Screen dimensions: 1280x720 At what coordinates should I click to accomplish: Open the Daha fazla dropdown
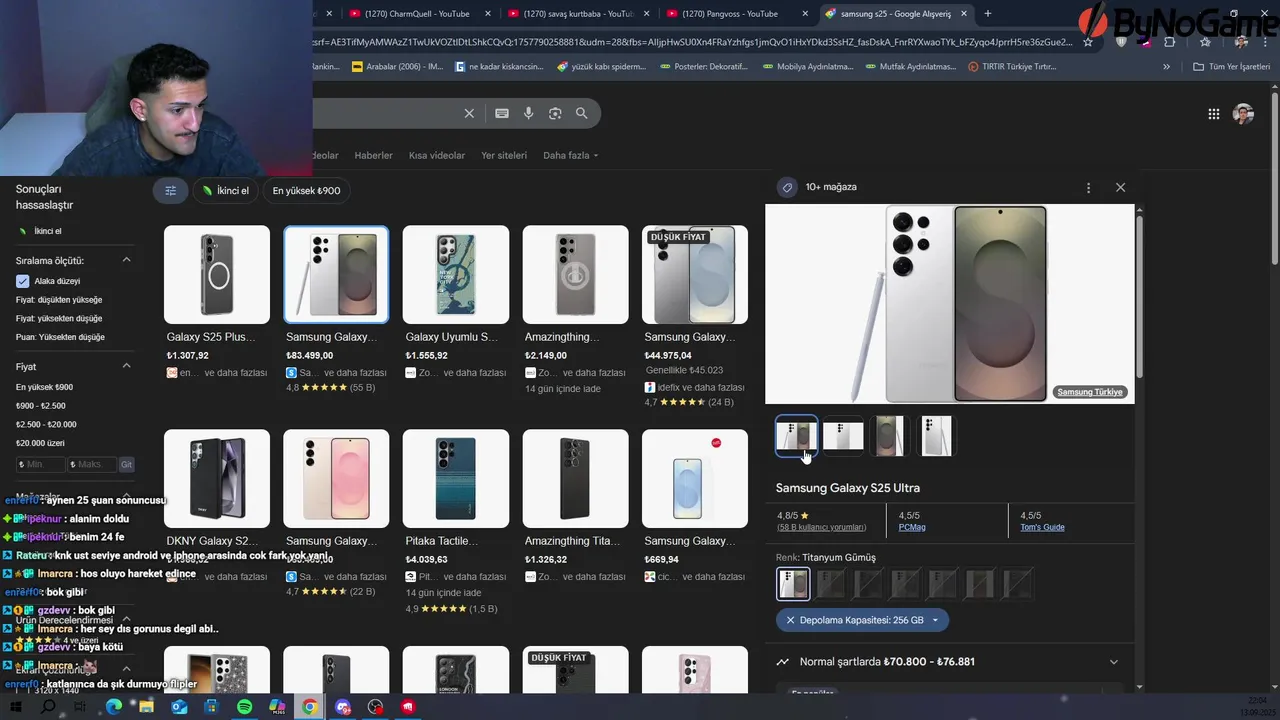click(570, 156)
